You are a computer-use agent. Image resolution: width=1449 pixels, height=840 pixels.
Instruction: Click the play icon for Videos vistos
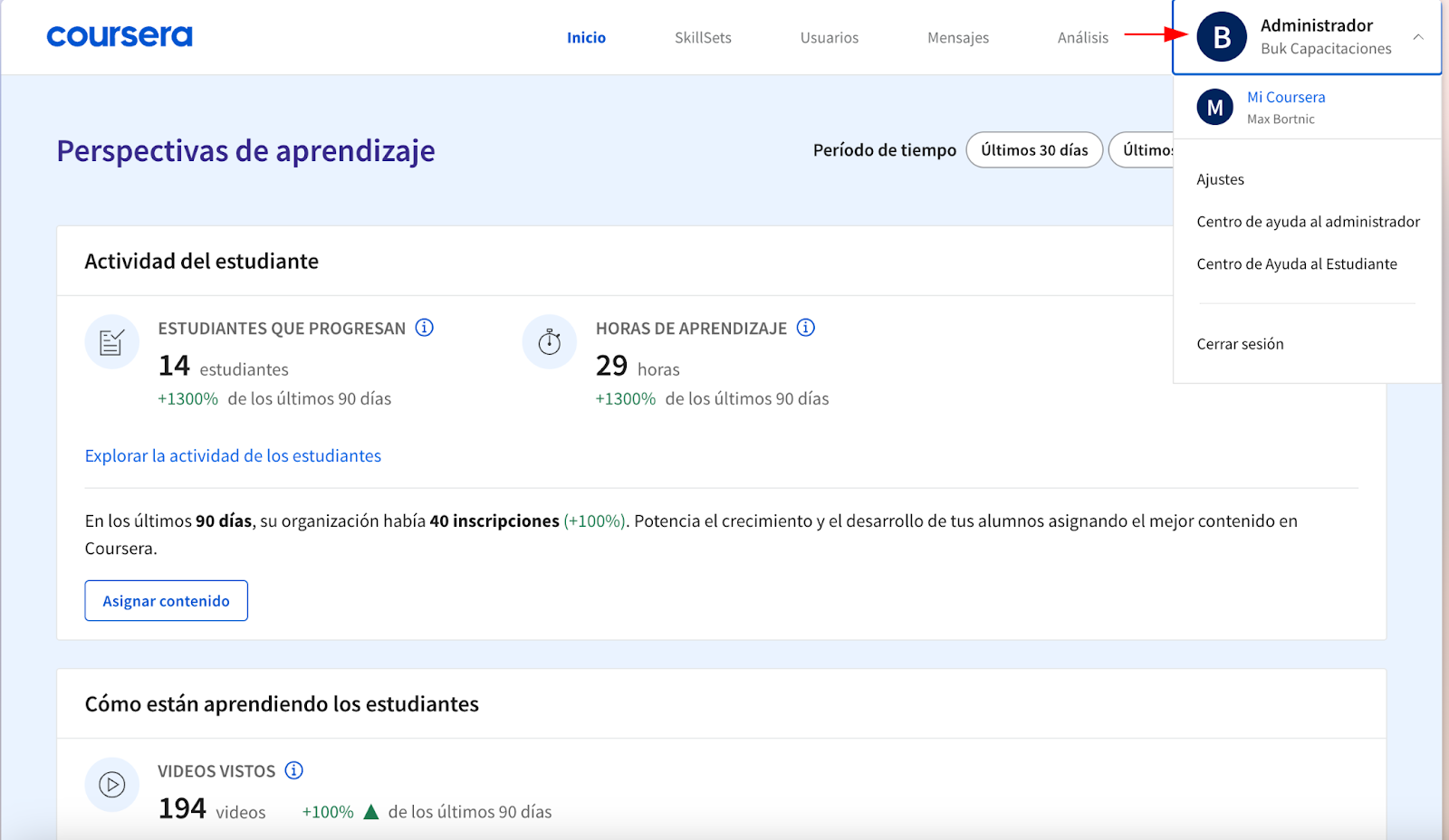click(x=112, y=785)
